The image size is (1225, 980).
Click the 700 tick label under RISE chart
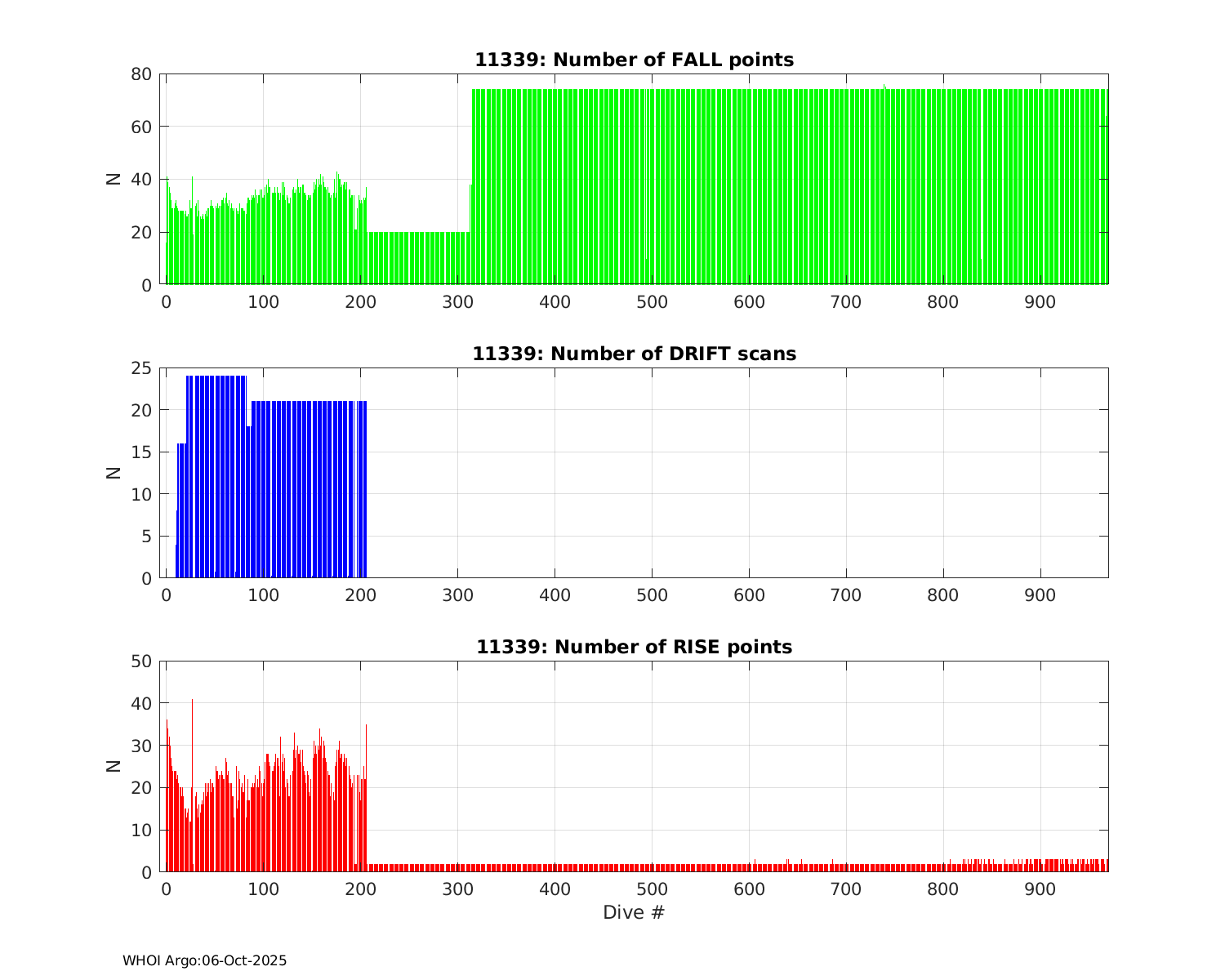[846, 889]
